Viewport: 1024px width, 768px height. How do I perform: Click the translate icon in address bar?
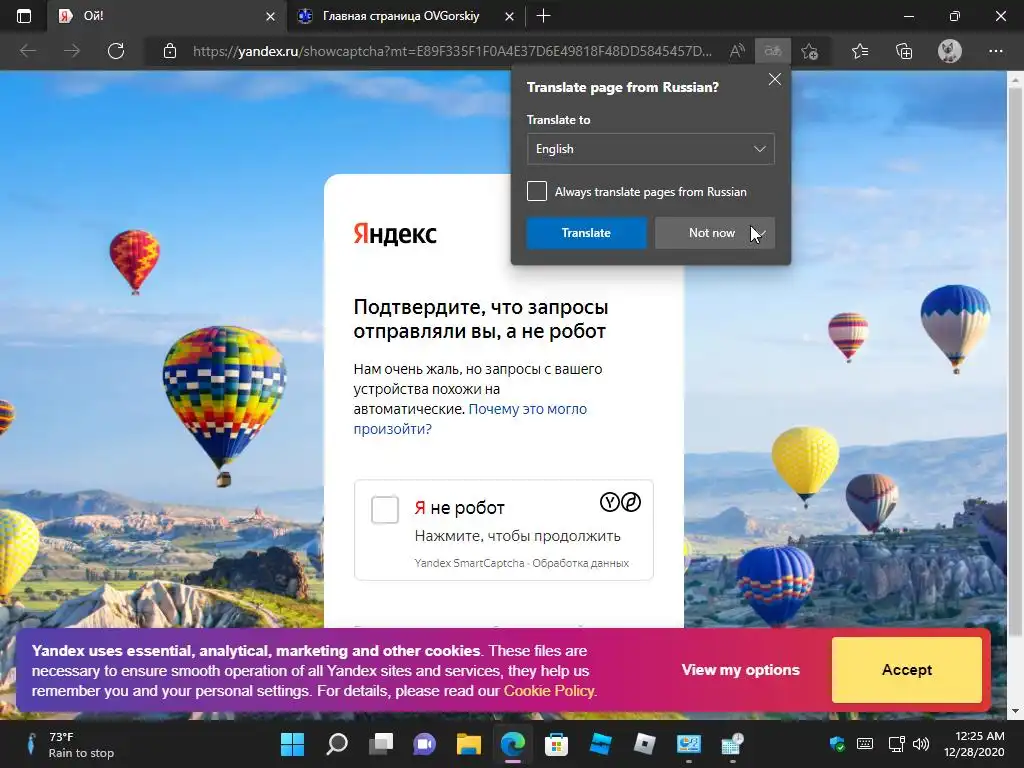click(773, 51)
